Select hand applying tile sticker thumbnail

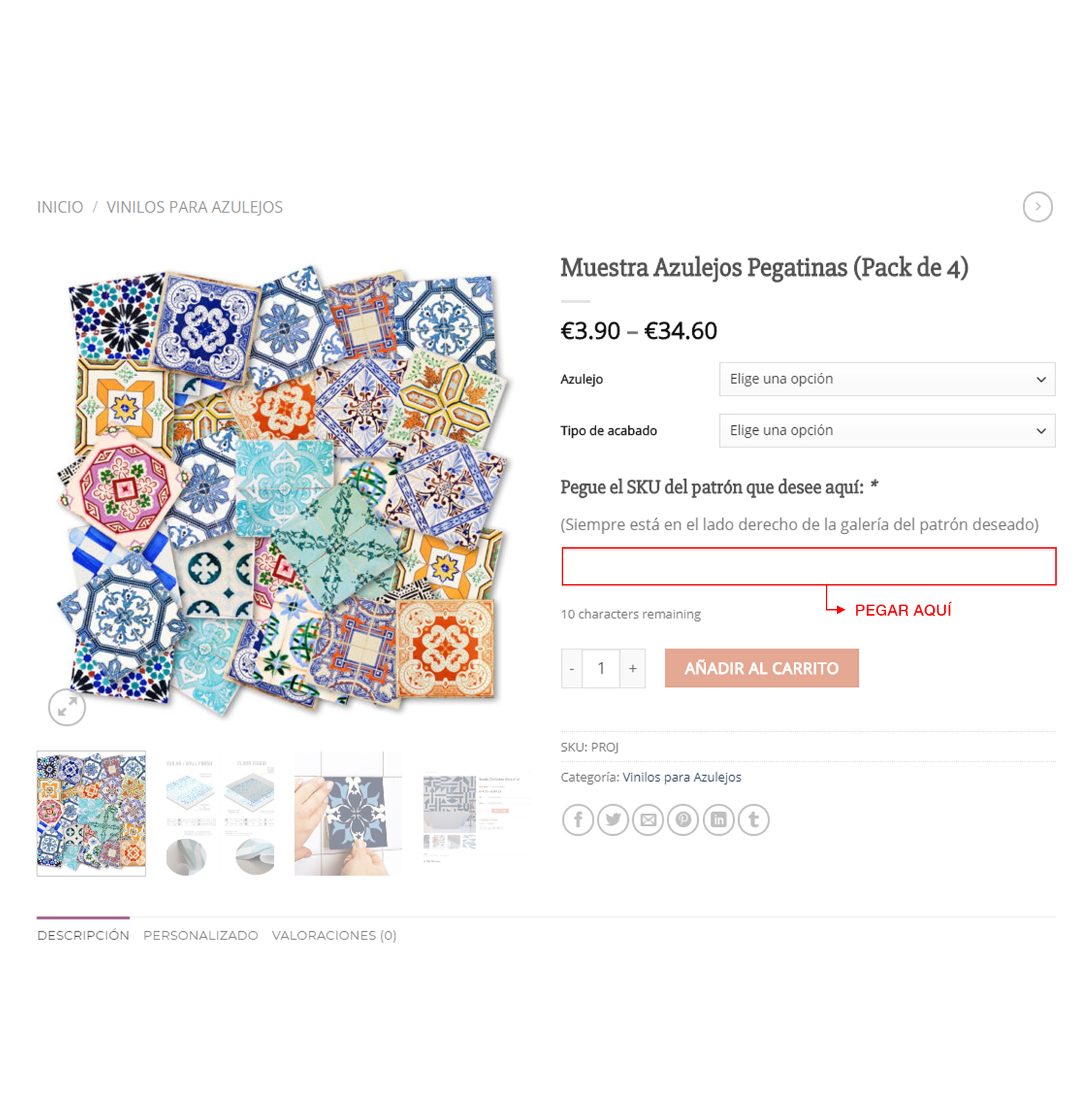(349, 813)
